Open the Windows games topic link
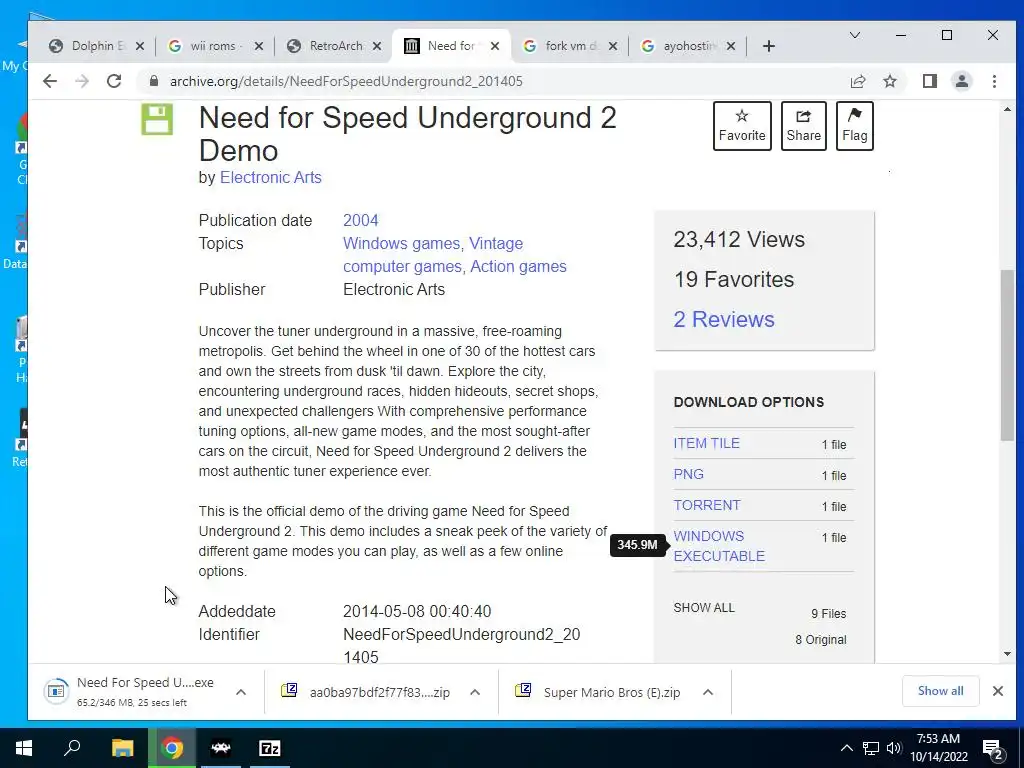 click(403, 243)
